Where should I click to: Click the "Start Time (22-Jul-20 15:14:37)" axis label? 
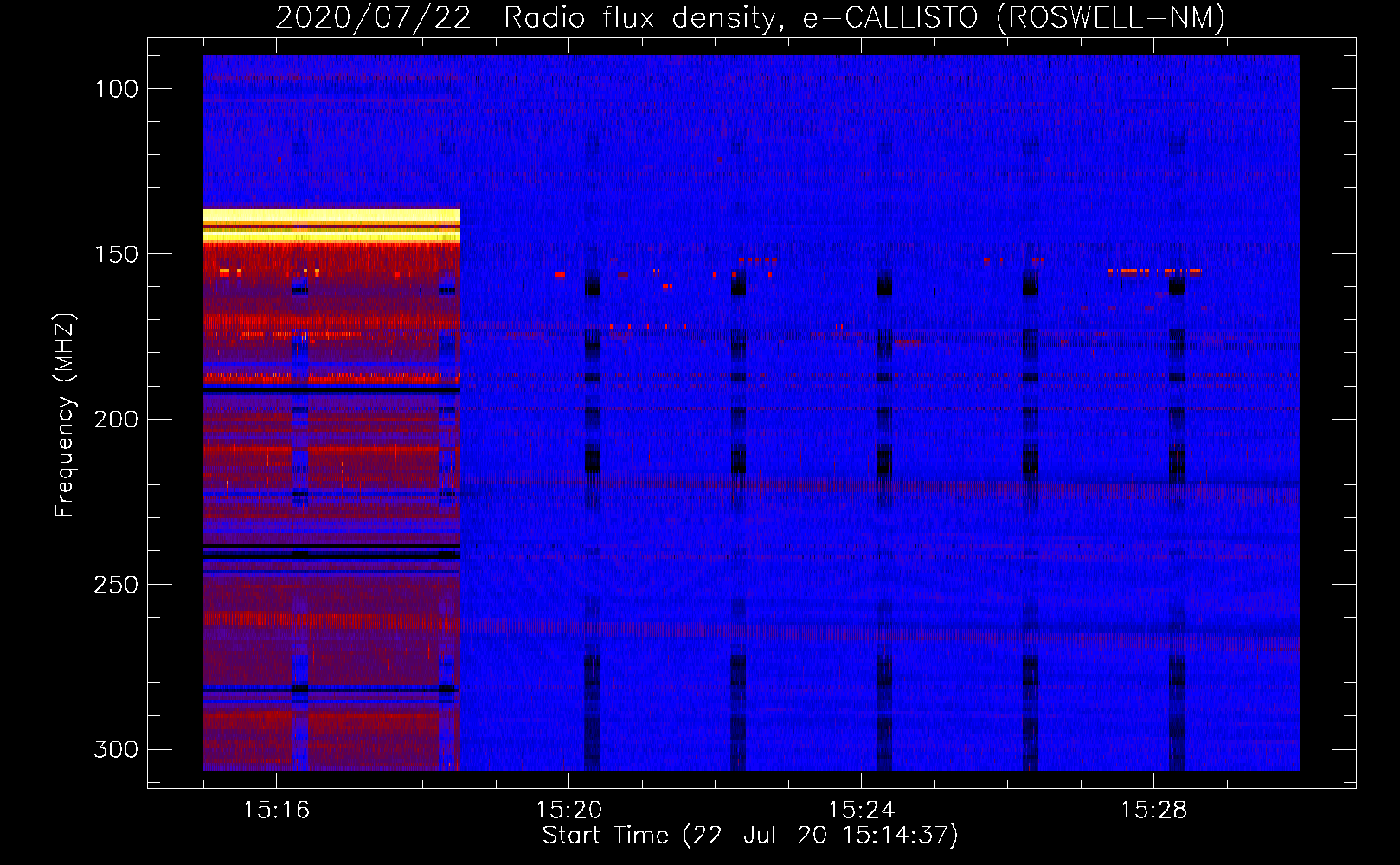(x=750, y=836)
